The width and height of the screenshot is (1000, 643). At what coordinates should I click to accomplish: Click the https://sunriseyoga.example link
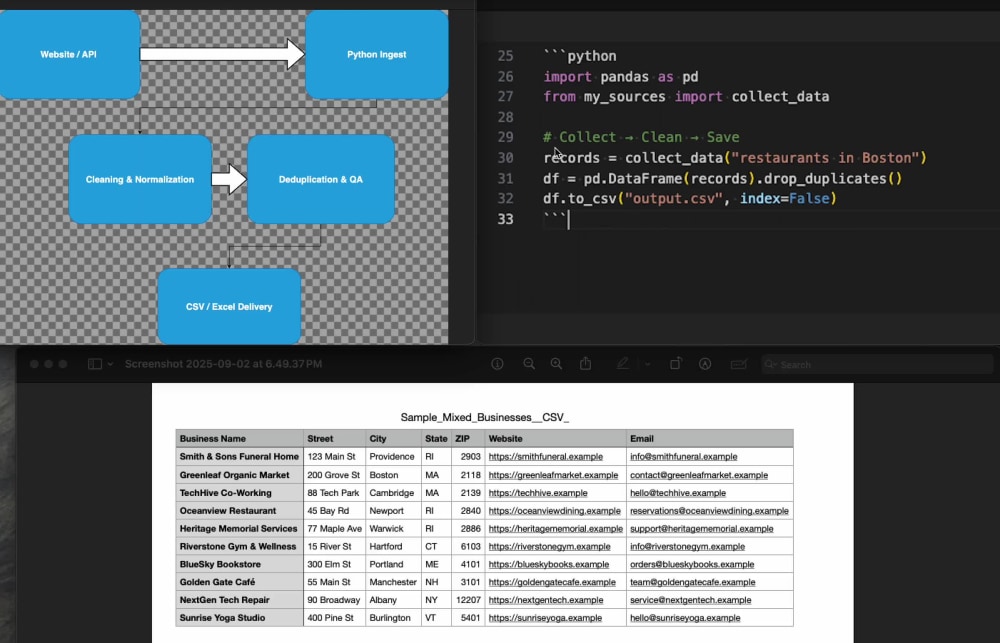[545, 618]
